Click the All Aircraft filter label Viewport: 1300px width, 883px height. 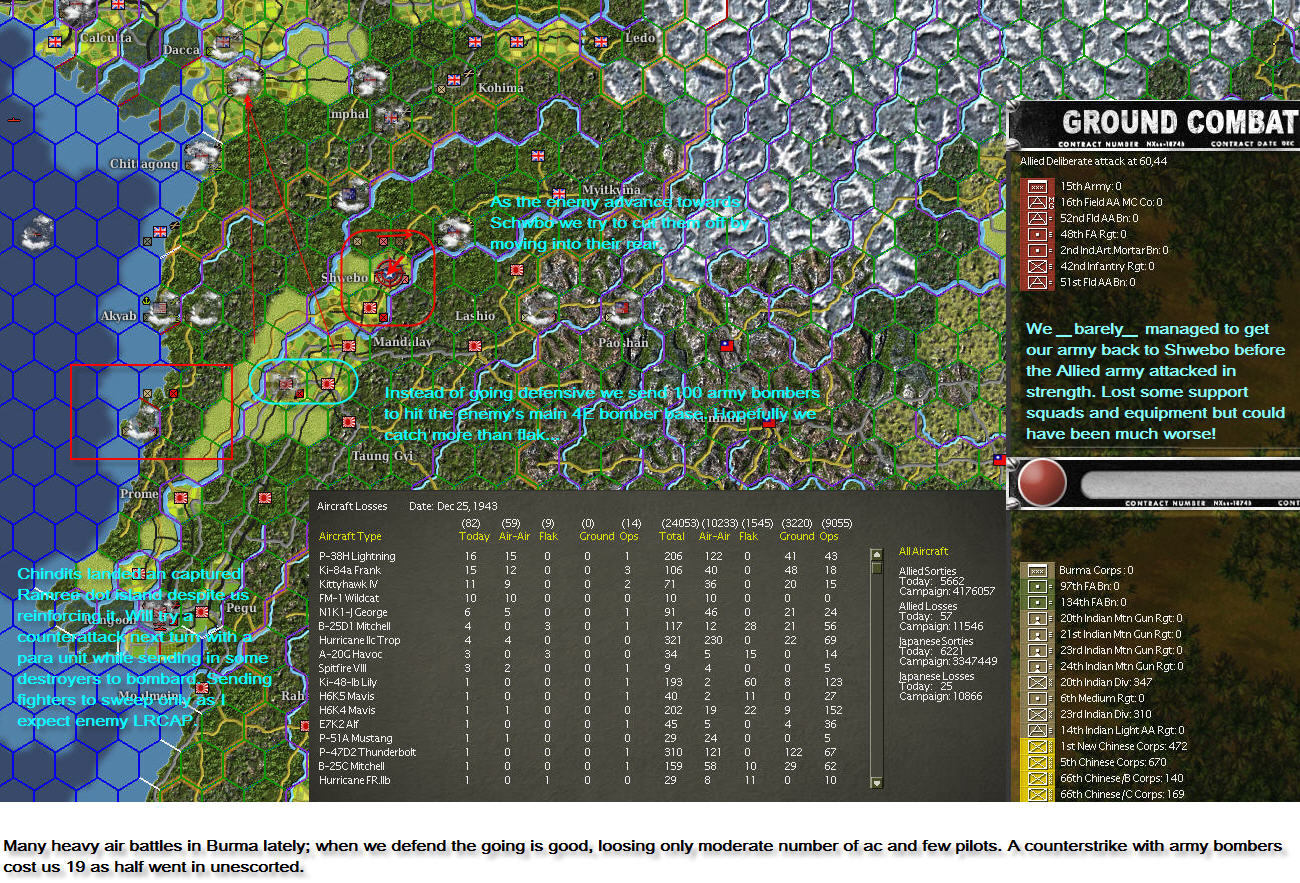click(923, 551)
